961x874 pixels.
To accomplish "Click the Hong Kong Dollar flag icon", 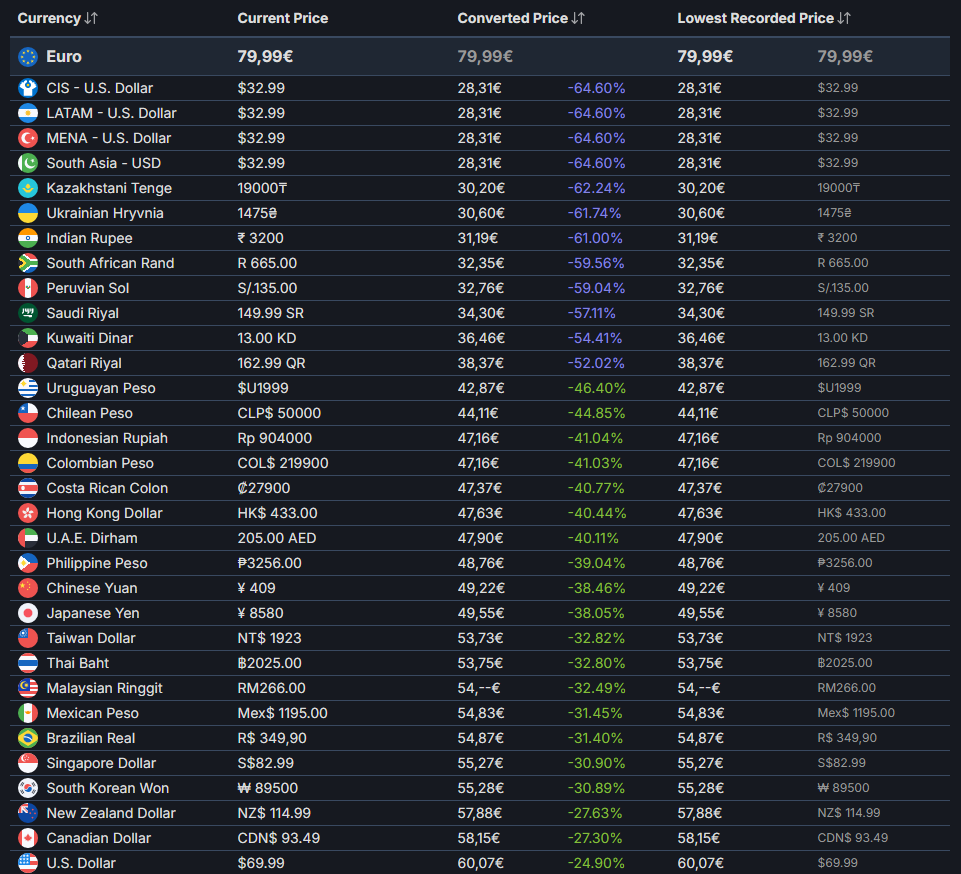I will 28,513.
